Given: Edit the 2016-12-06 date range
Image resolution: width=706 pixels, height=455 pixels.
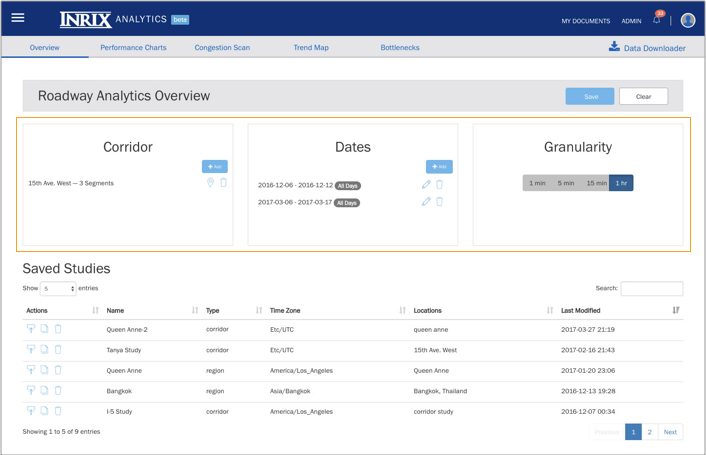Looking at the screenshot, I should pyautogui.click(x=426, y=185).
